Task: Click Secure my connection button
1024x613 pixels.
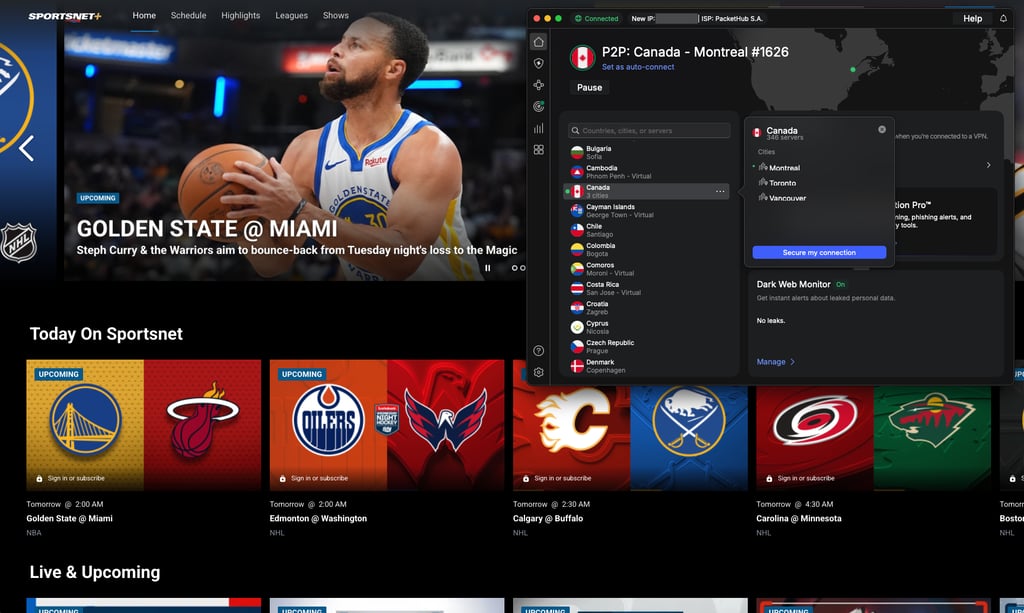Action: coord(819,252)
